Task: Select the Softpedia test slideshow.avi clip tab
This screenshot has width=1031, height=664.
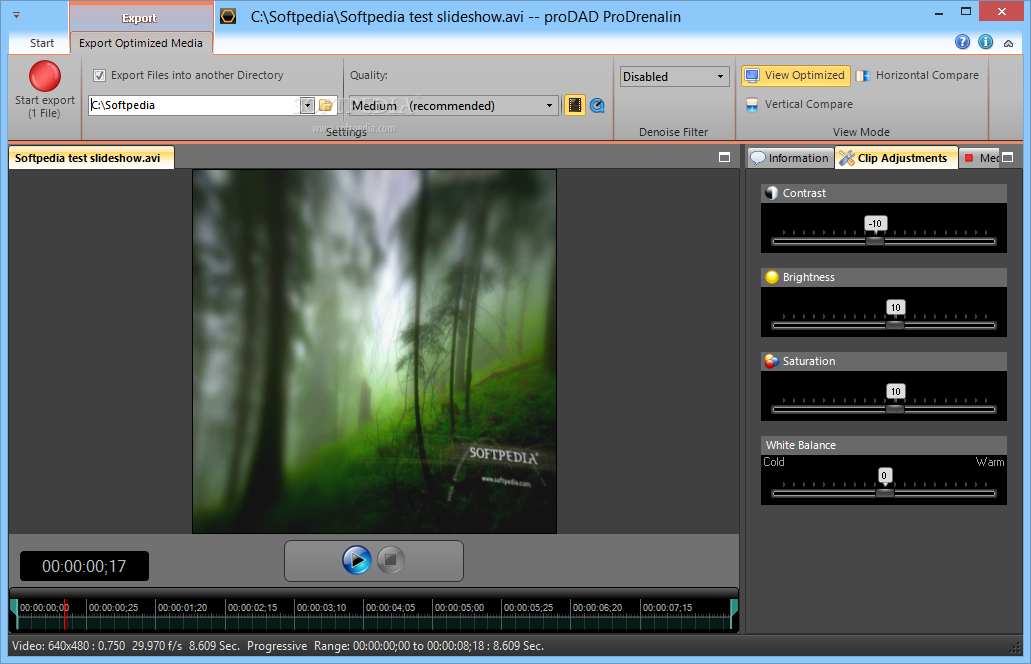Action: (91, 158)
